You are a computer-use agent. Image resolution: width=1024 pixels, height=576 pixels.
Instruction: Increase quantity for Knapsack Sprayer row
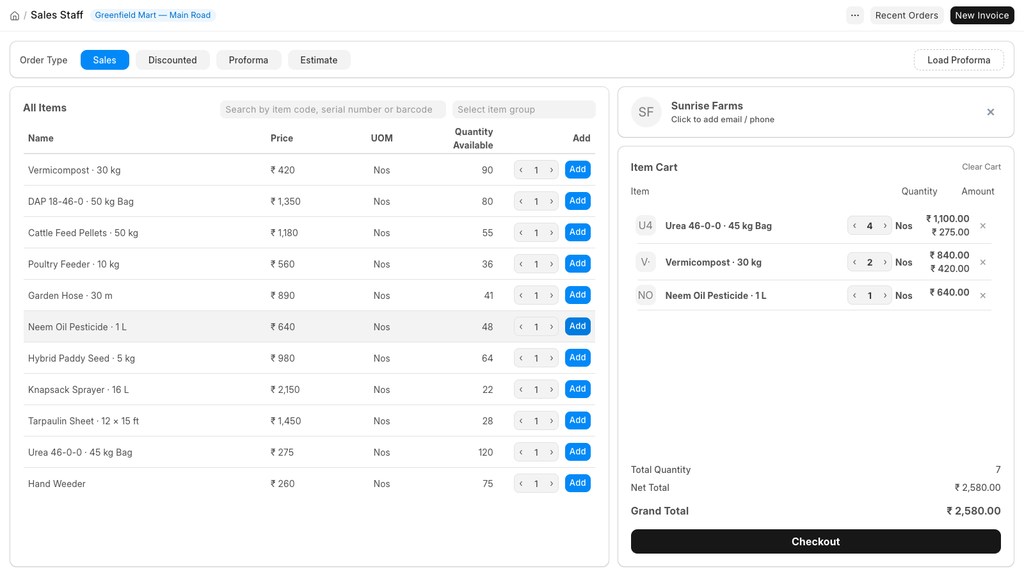pyautogui.click(x=552, y=389)
